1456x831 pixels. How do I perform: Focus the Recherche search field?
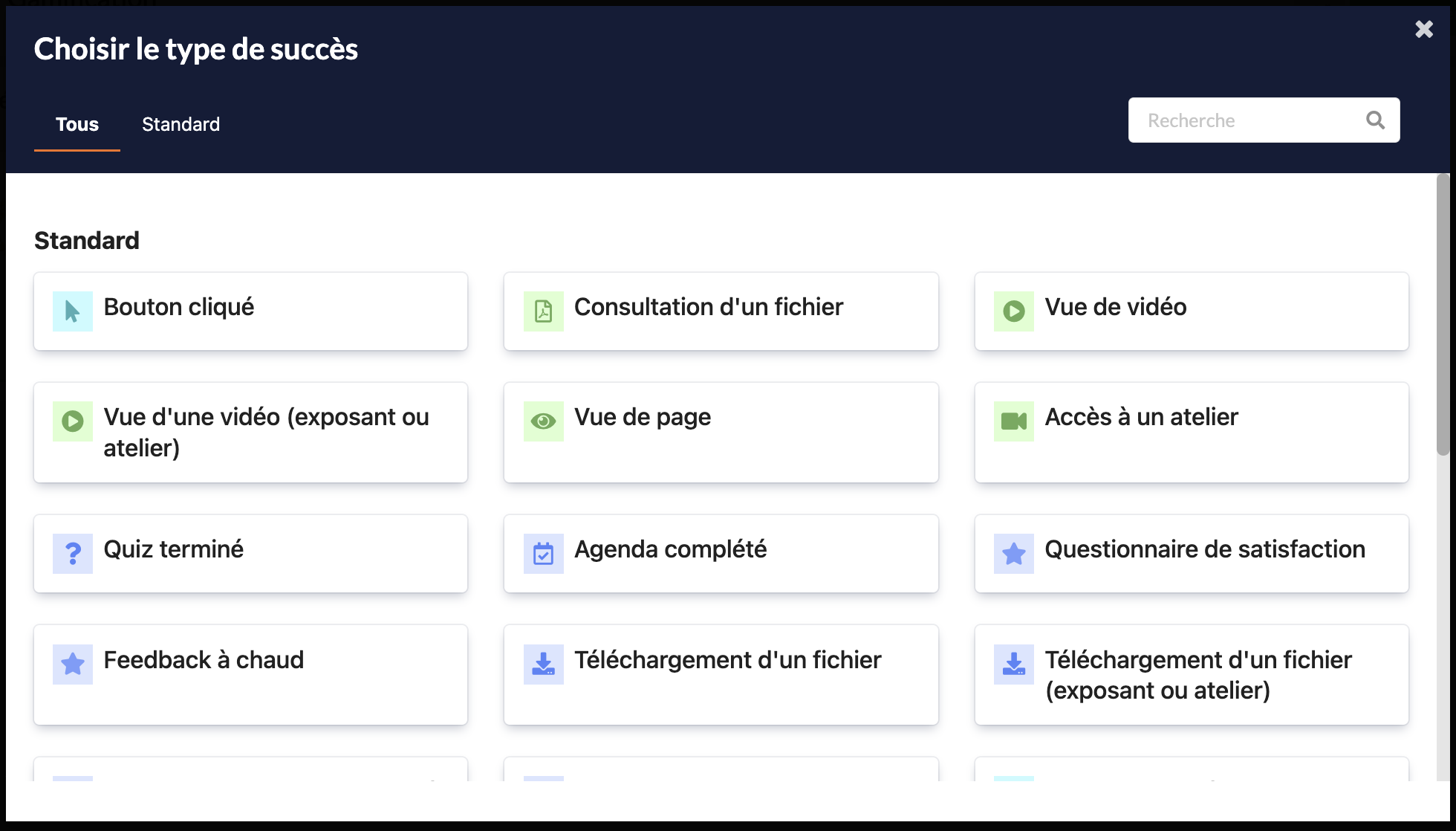[x=1248, y=120]
